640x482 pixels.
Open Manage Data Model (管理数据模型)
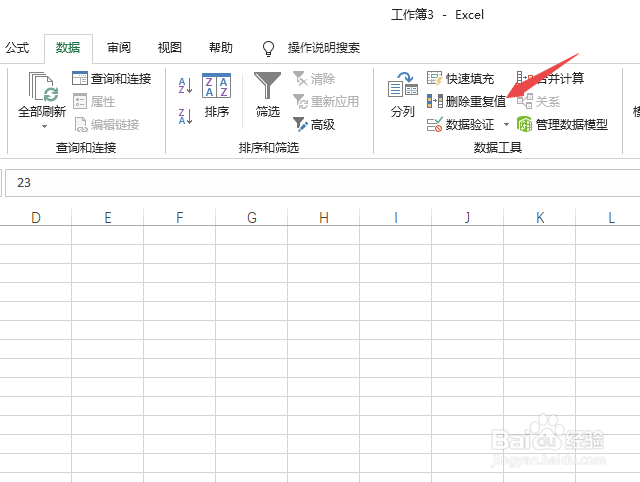click(x=562, y=124)
